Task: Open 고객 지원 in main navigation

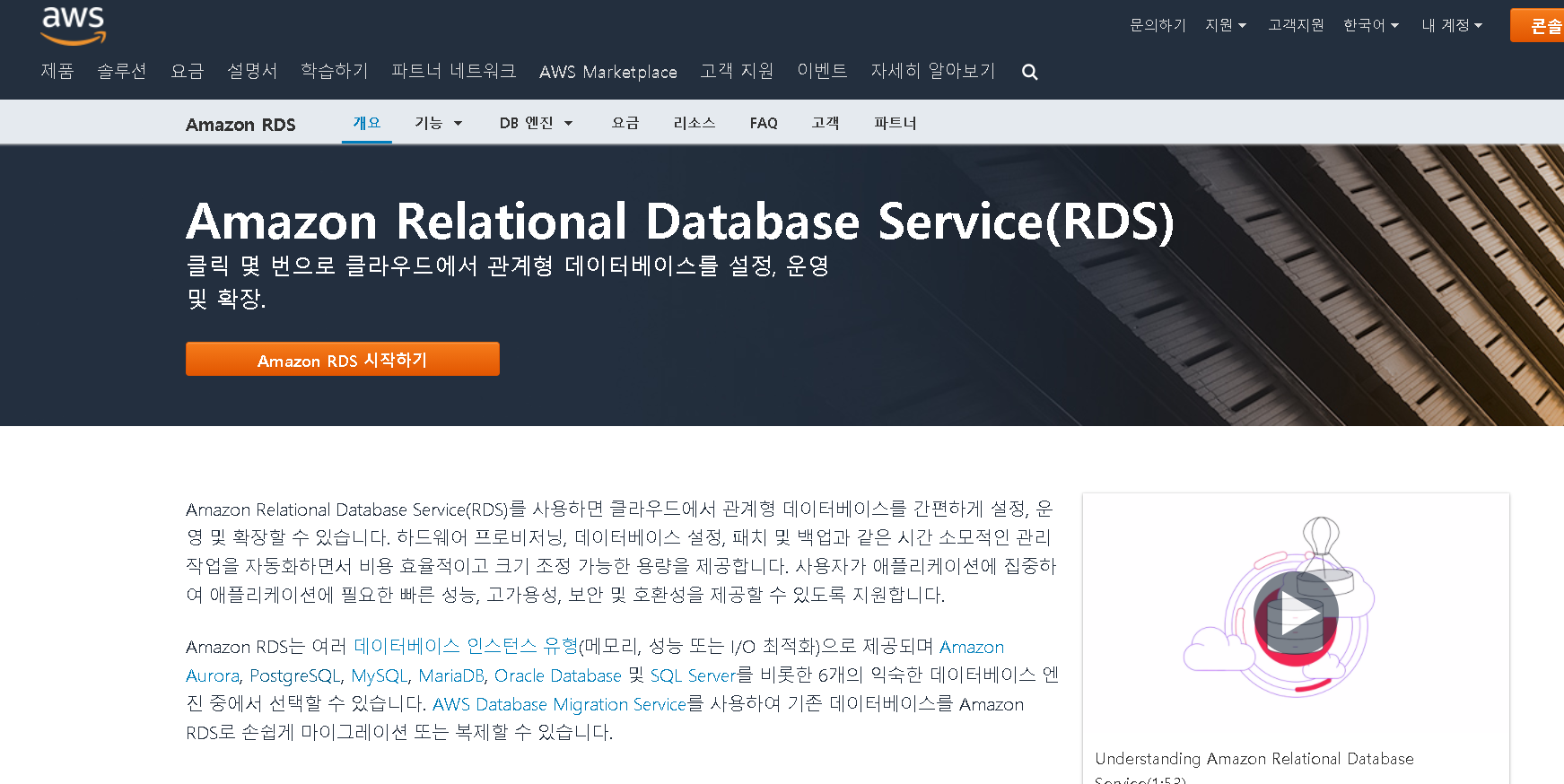Action: pyautogui.click(x=737, y=71)
